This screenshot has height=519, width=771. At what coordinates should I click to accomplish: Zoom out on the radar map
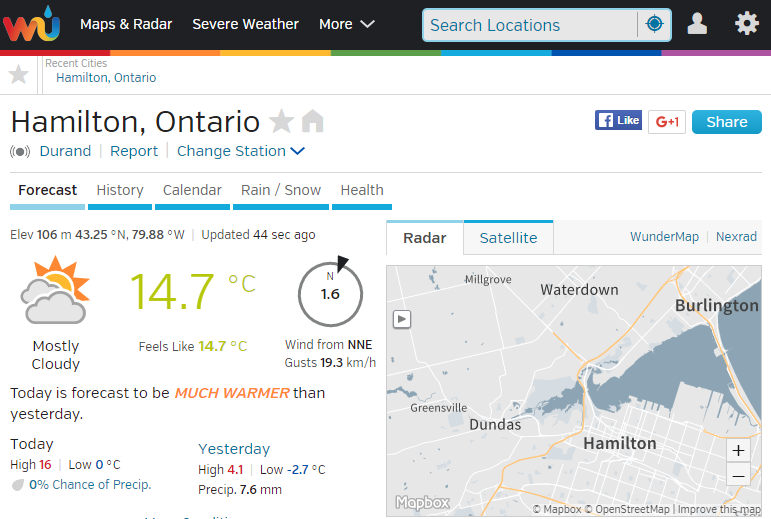(x=738, y=475)
